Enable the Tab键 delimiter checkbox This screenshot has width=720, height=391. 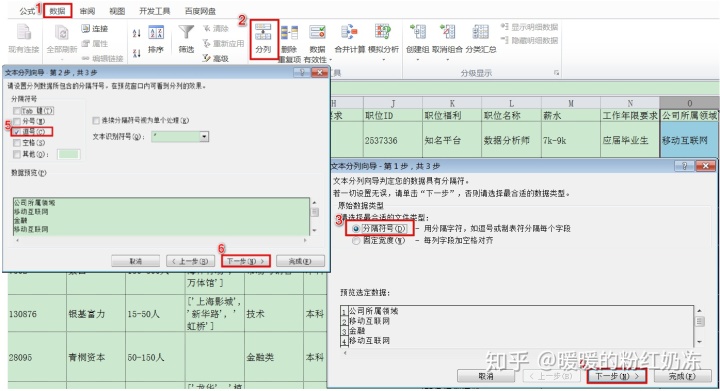[x=17, y=111]
